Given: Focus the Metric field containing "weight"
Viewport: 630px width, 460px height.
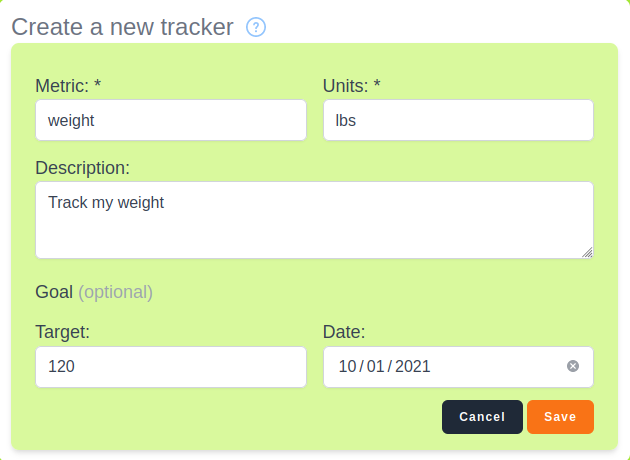Looking at the screenshot, I should tap(170, 120).
